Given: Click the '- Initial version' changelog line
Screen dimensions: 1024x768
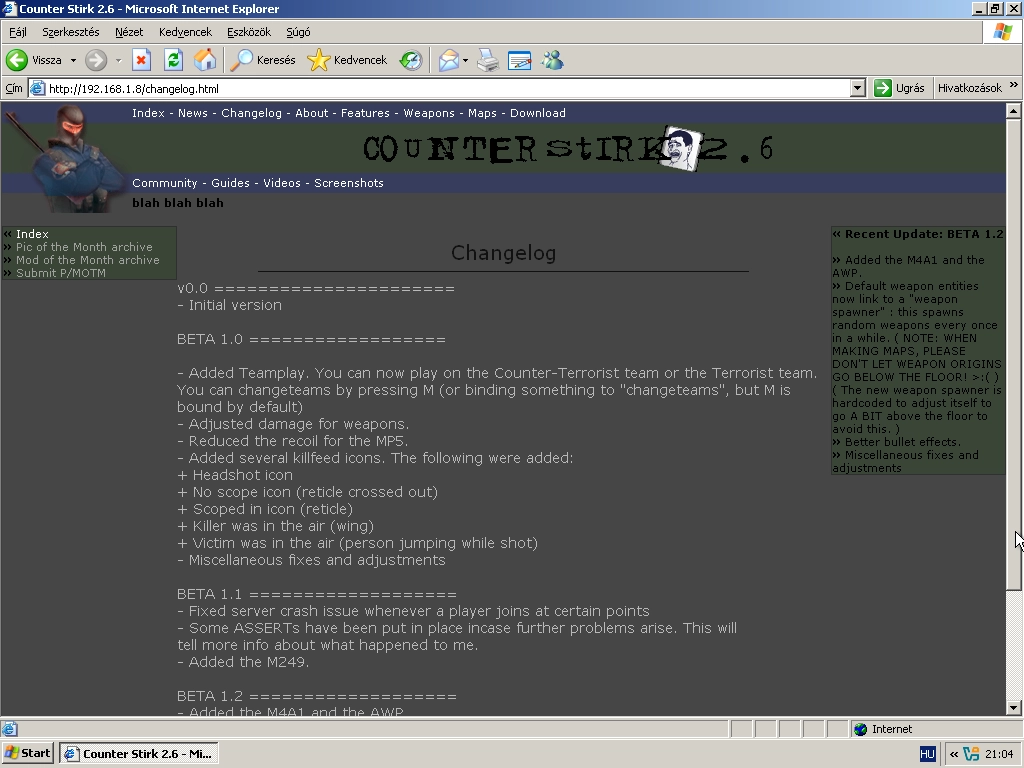Looking at the screenshot, I should click(x=229, y=305).
